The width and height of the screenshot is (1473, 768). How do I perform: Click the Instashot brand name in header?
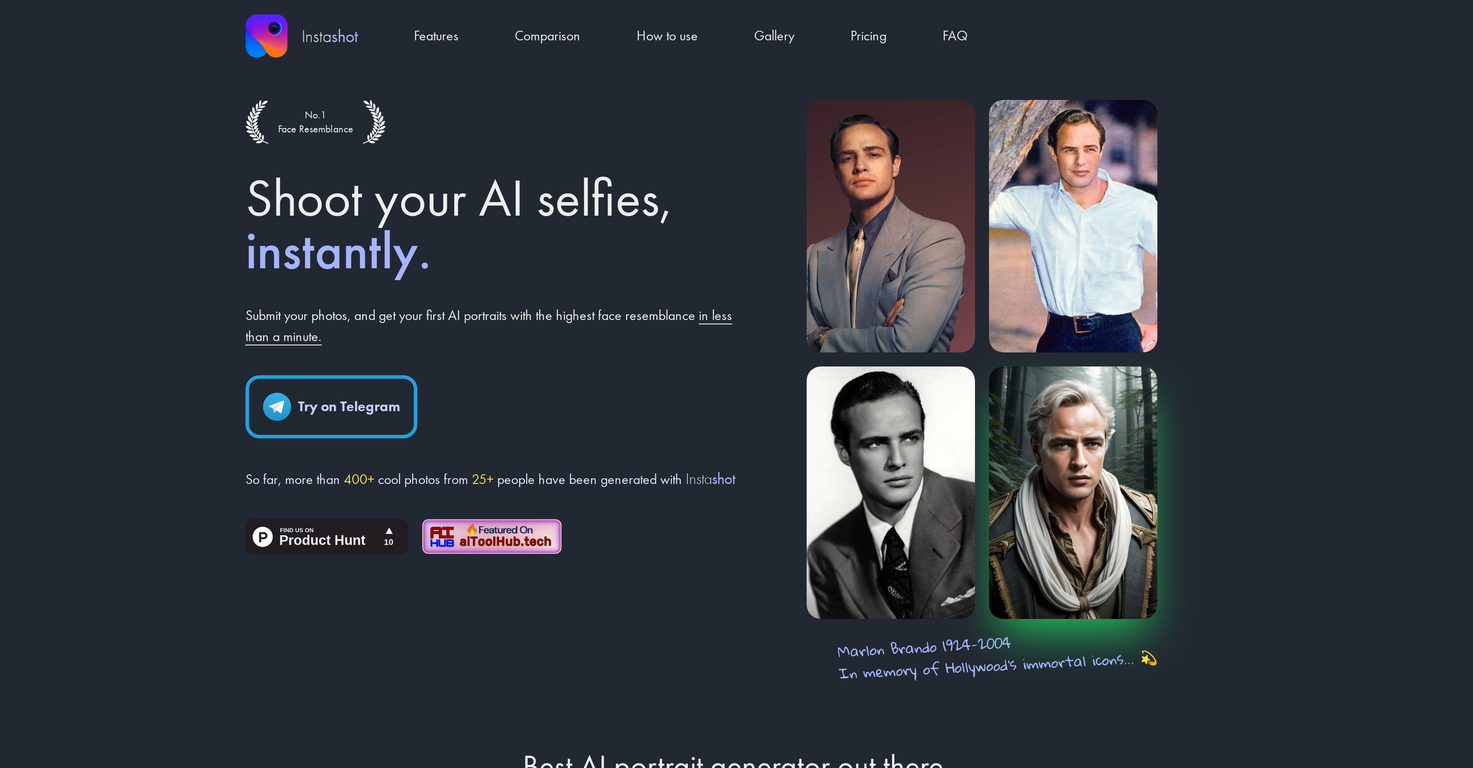[330, 37]
